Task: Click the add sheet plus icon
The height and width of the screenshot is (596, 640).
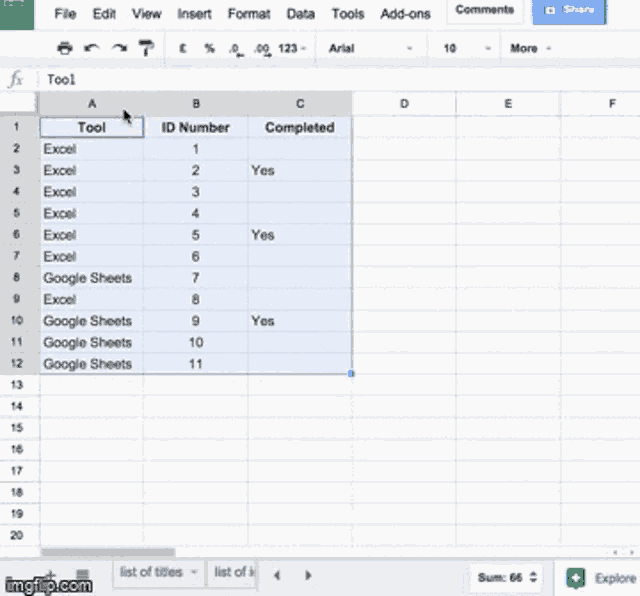Action: 50,574
